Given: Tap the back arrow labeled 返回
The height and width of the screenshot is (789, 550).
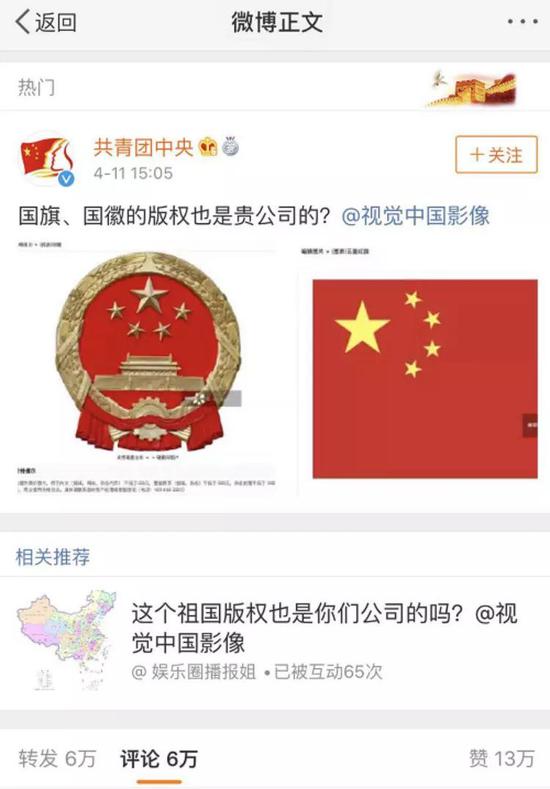Looking at the screenshot, I should [46, 23].
